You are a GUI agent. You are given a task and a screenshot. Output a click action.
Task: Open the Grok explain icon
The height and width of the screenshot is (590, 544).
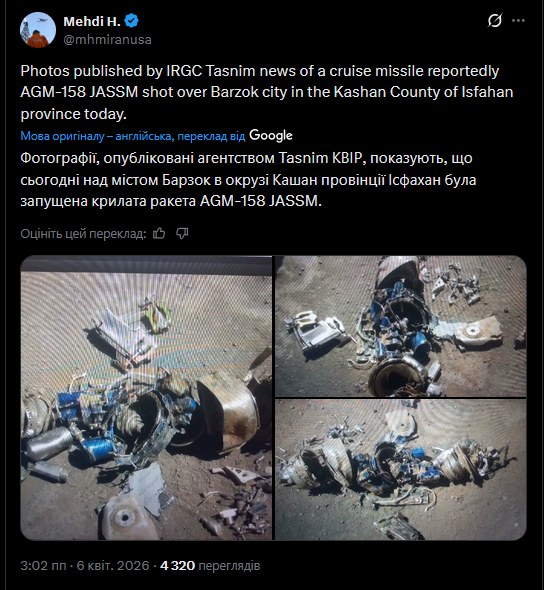pos(495,20)
